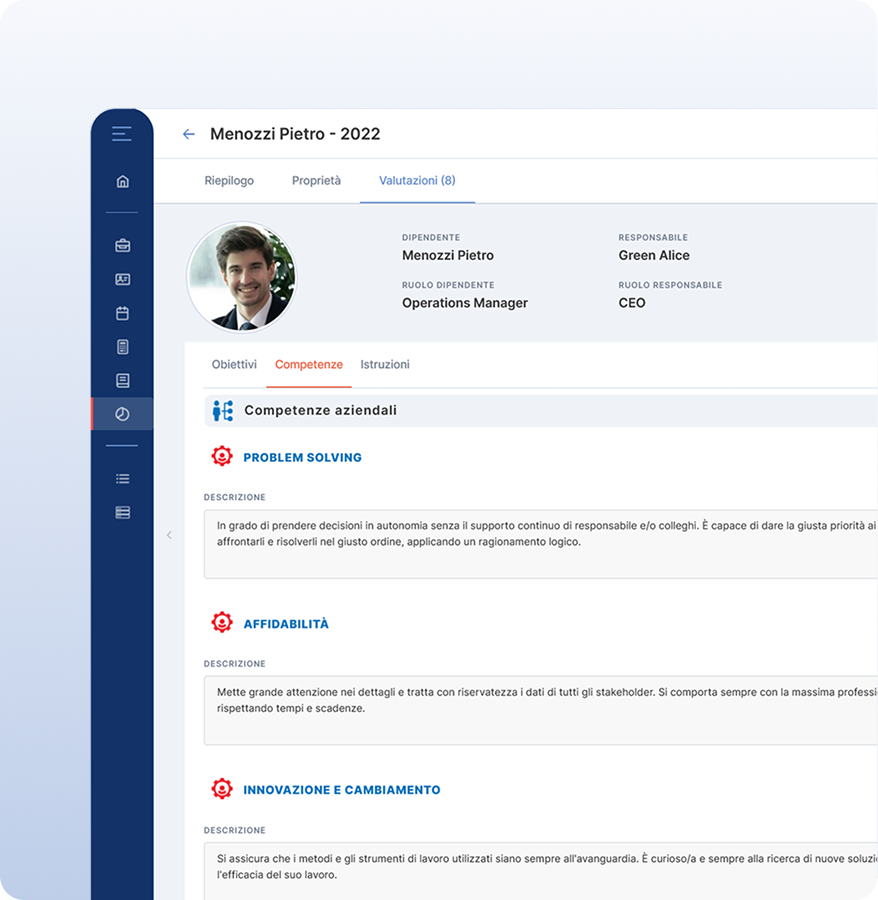Image resolution: width=878 pixels, height=900 pixels.
Task: Click the document icon in the sidebar
Action: pyautogui.click(x=121, y=379)
